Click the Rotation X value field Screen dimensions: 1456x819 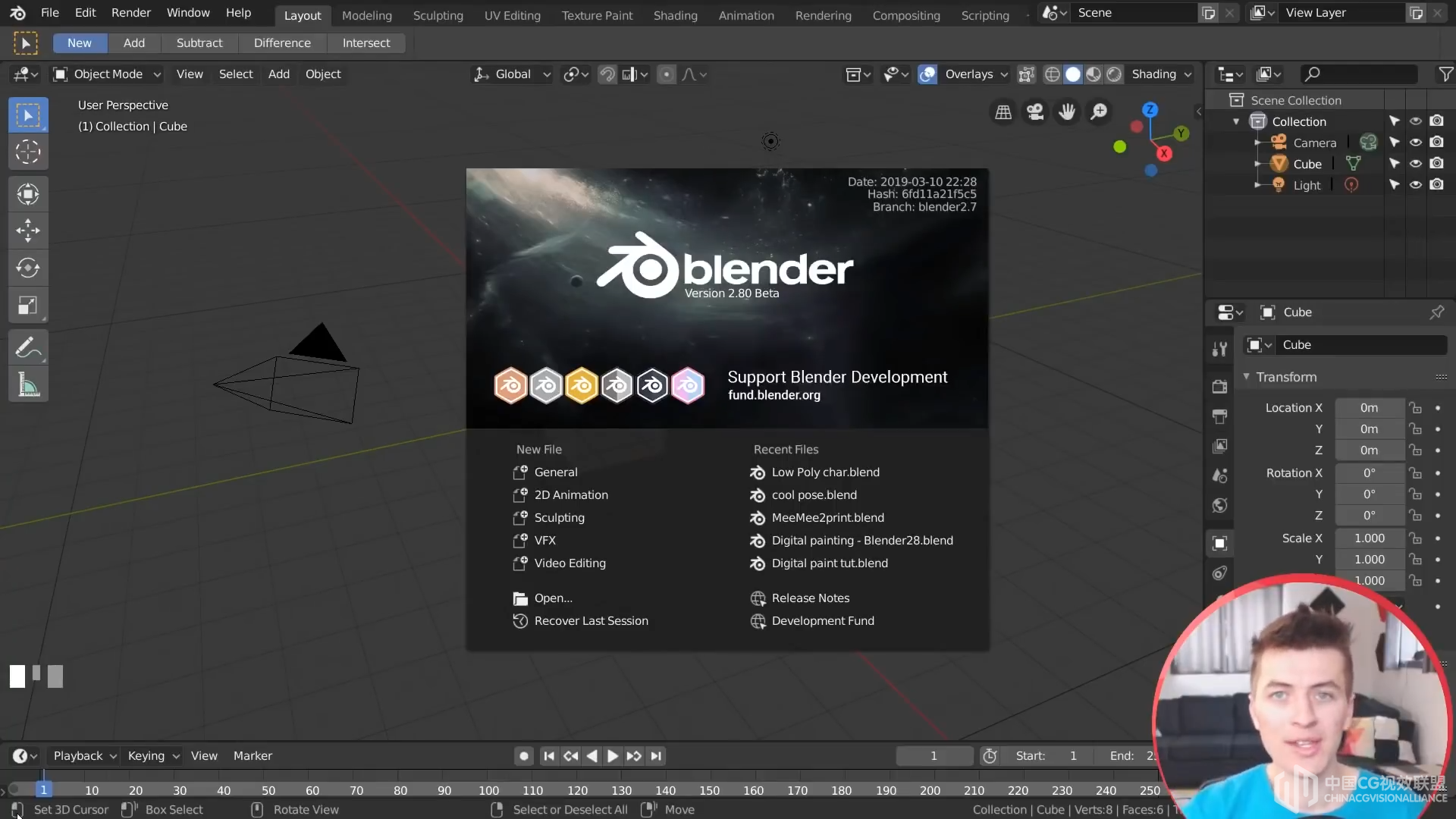coord(1369,473)
